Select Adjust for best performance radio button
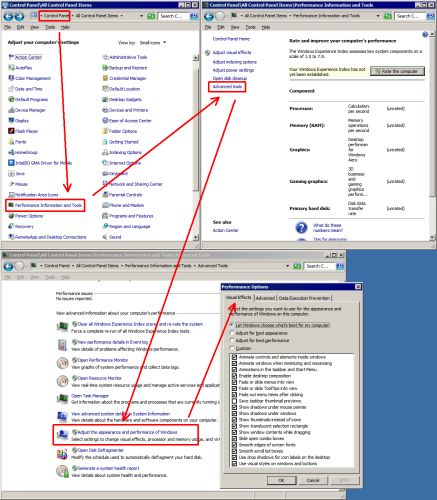The width and height of the screenshot is (437, 500). [x=232, y=340]
